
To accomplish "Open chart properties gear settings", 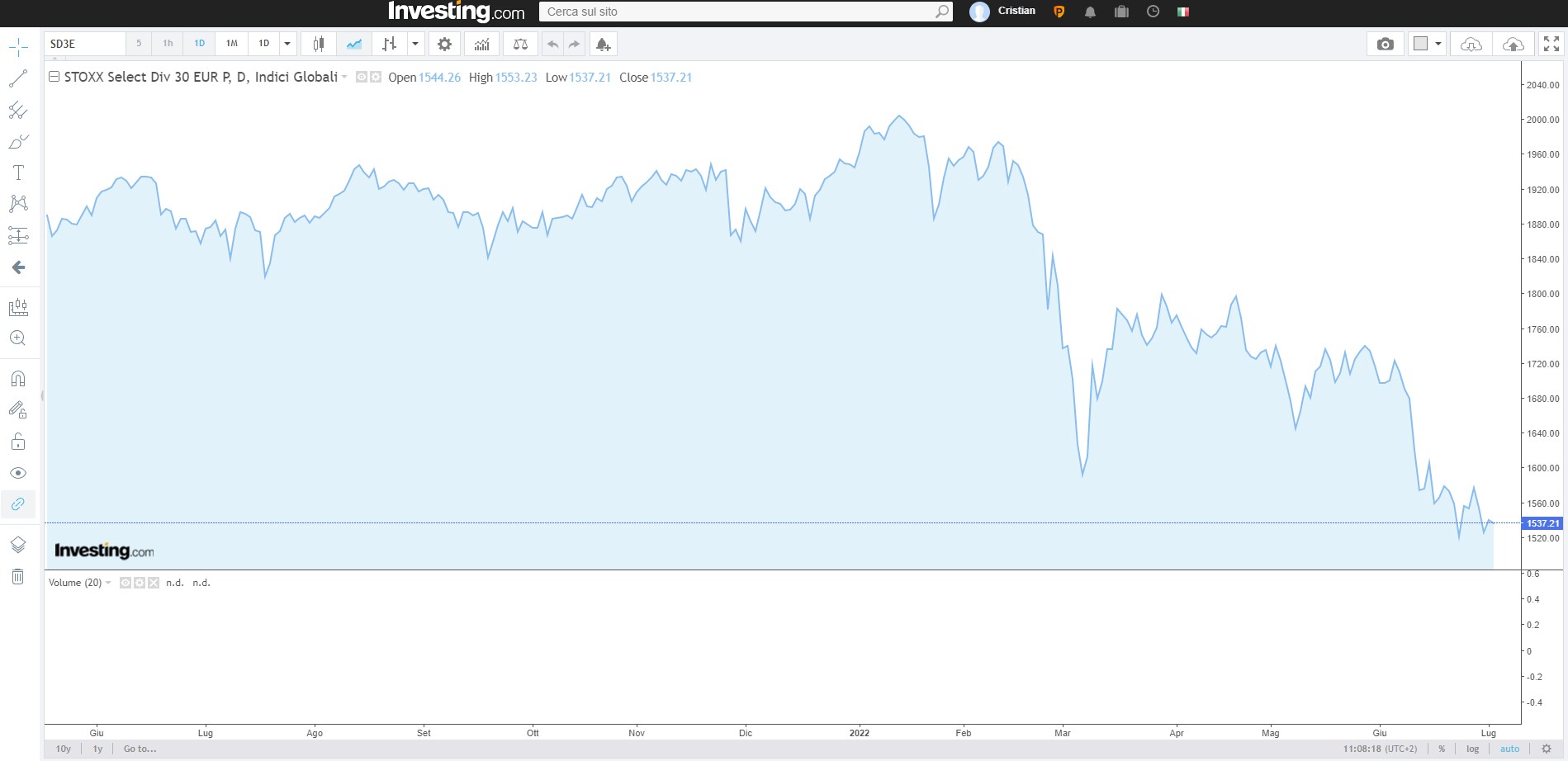I will [x=444, y=44].
